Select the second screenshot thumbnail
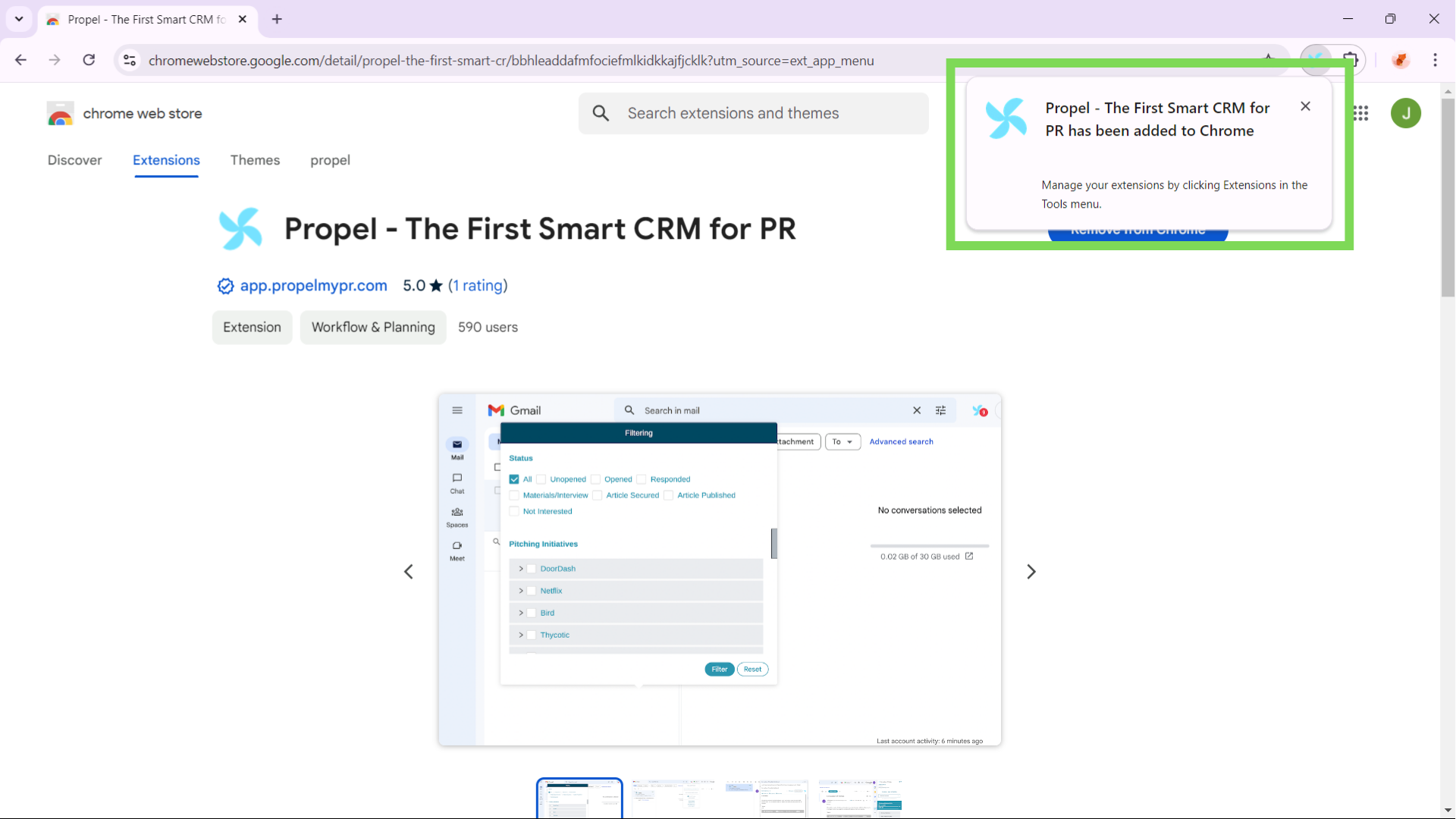The height and width of the screenshot is (819, 1456). click(x=673, y=798)
